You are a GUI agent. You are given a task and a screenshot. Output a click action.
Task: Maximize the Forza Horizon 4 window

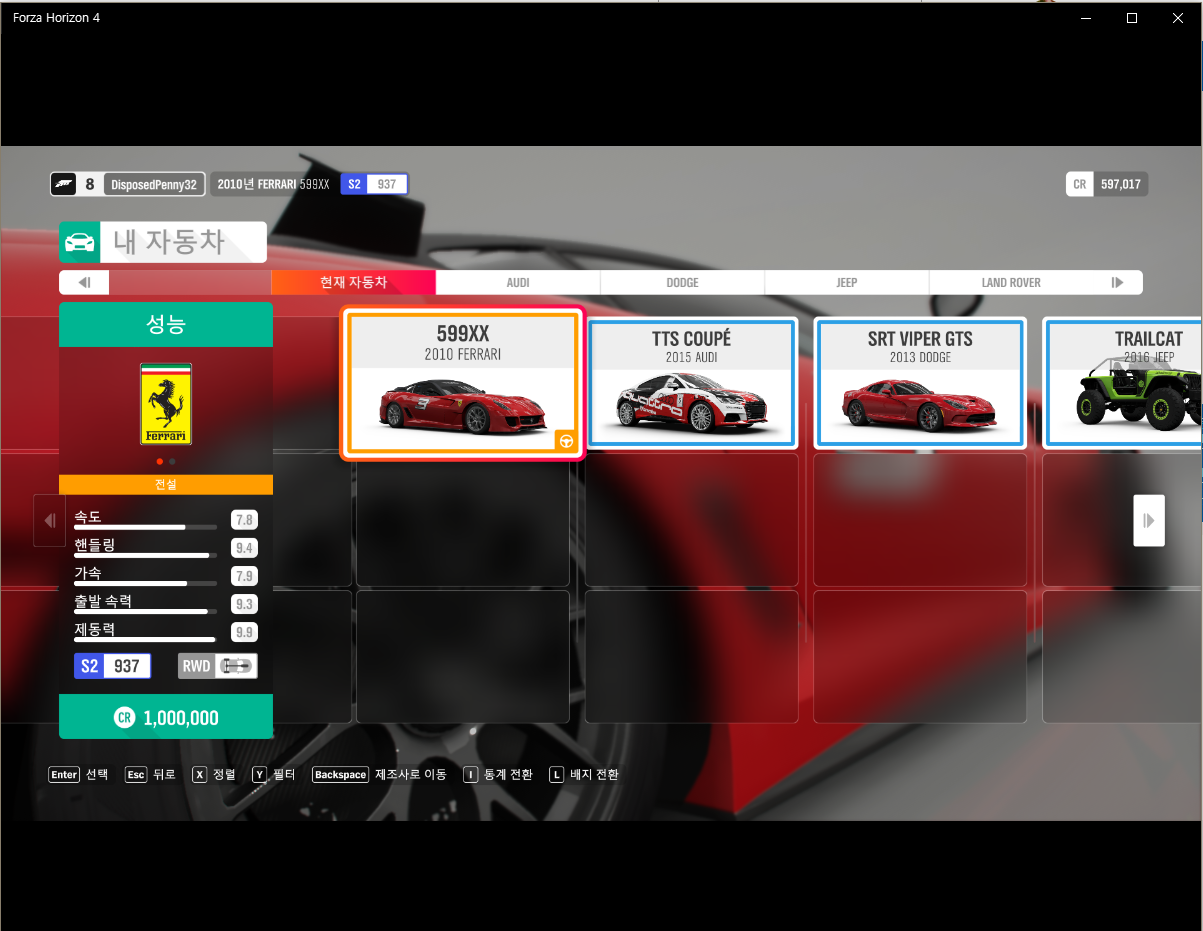point(1132,18)
